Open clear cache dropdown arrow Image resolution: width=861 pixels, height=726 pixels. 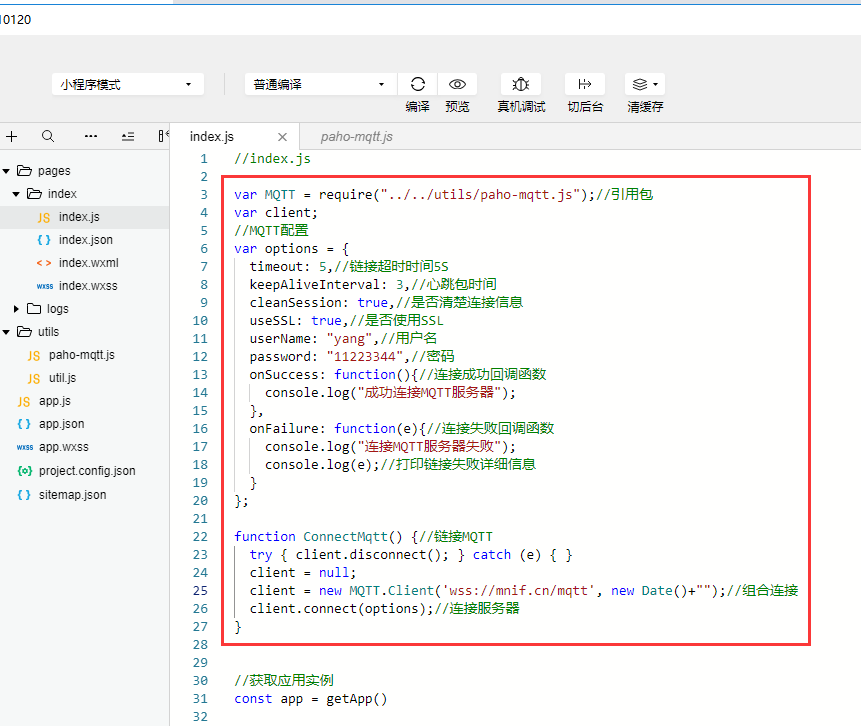point(656,85)
